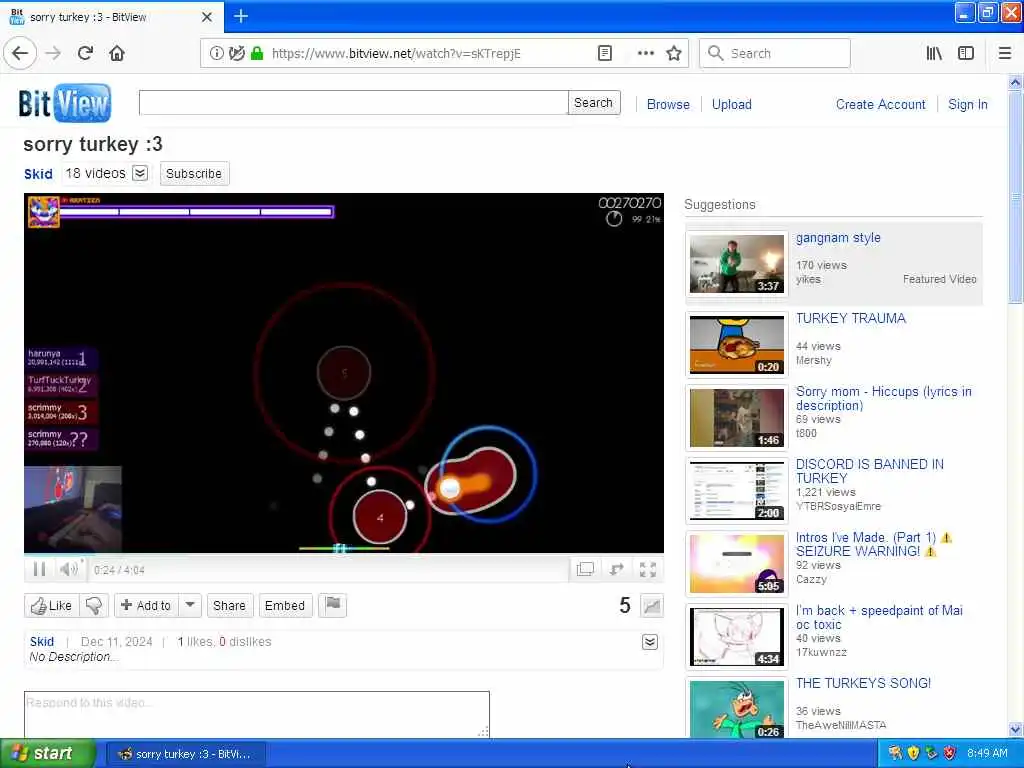
Task: Select the sorry turkey :3 - BitView tab
Action: pos(112,17)
